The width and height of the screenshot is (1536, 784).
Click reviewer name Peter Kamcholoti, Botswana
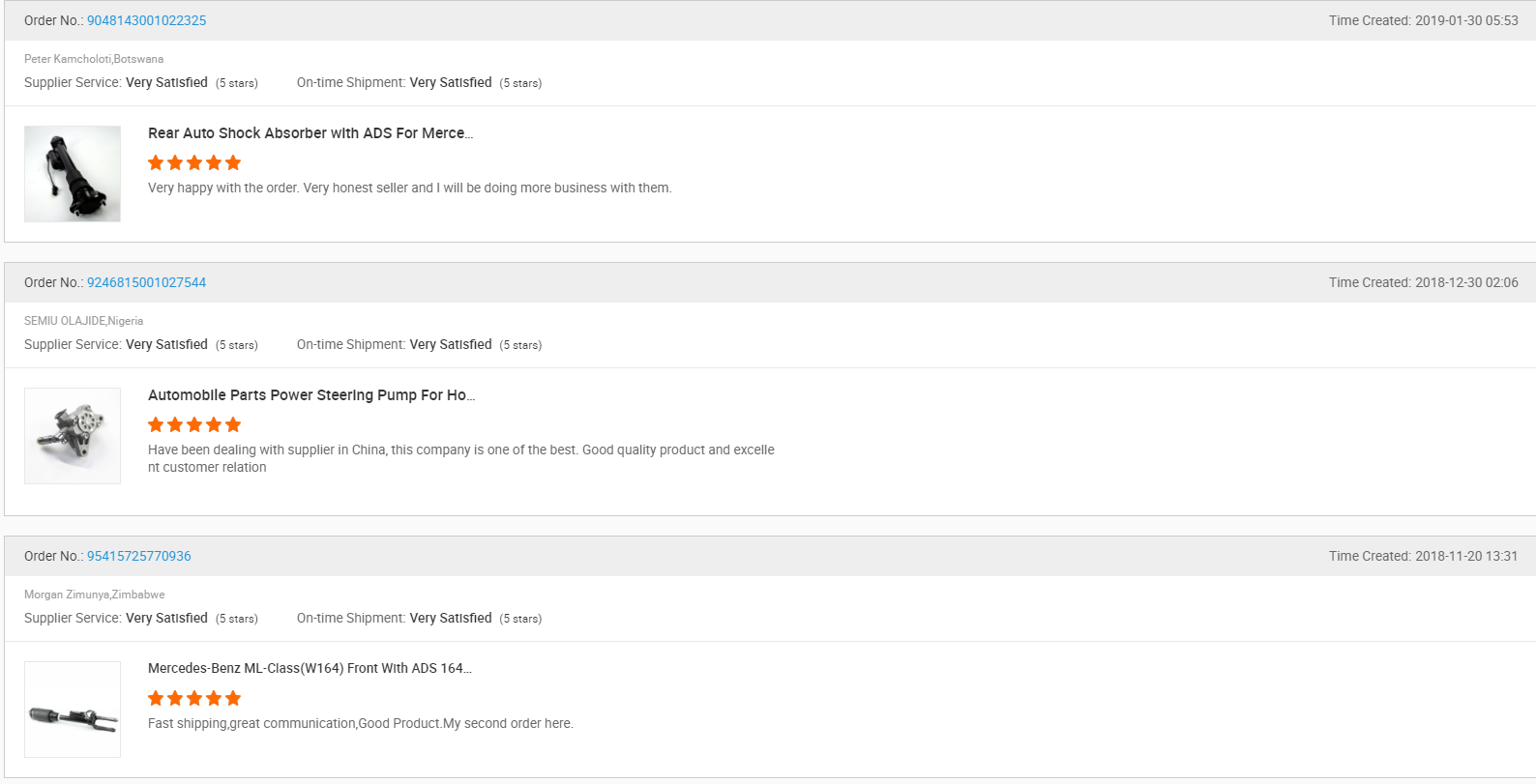point(94,59)
